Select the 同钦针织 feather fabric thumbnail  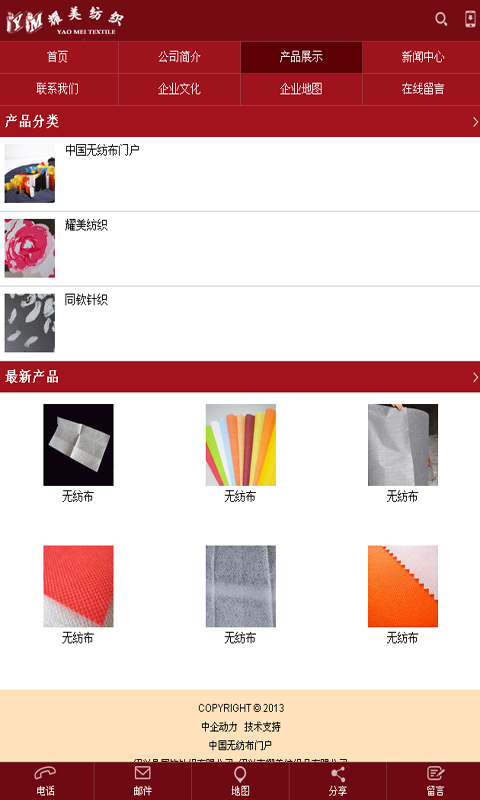[x=30, y=322]
